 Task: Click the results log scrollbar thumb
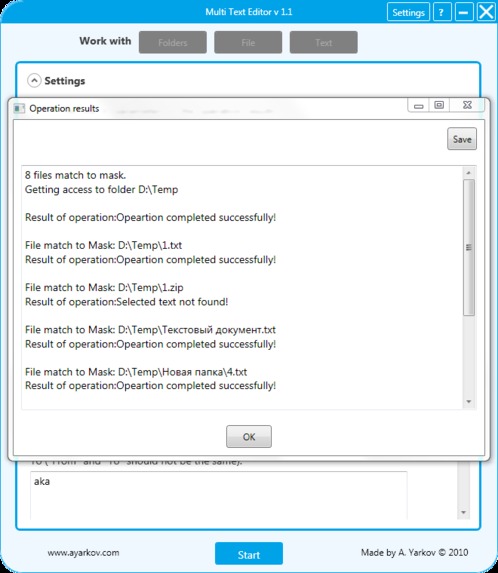(469, 247)
